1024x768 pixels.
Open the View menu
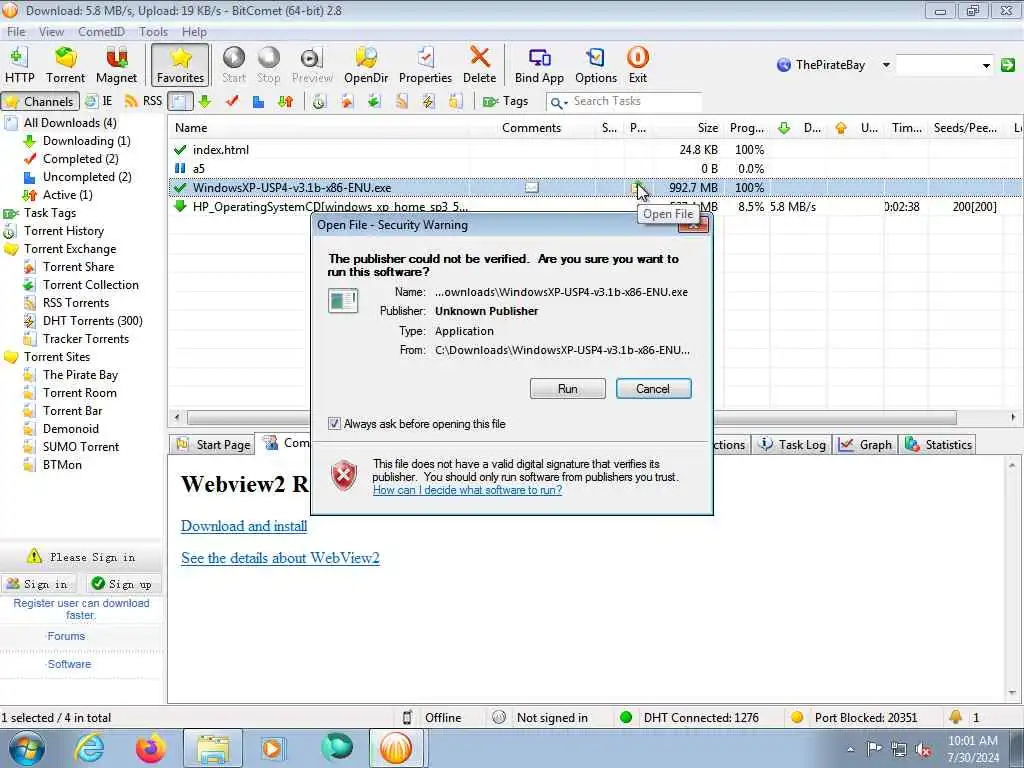[51, 31]
